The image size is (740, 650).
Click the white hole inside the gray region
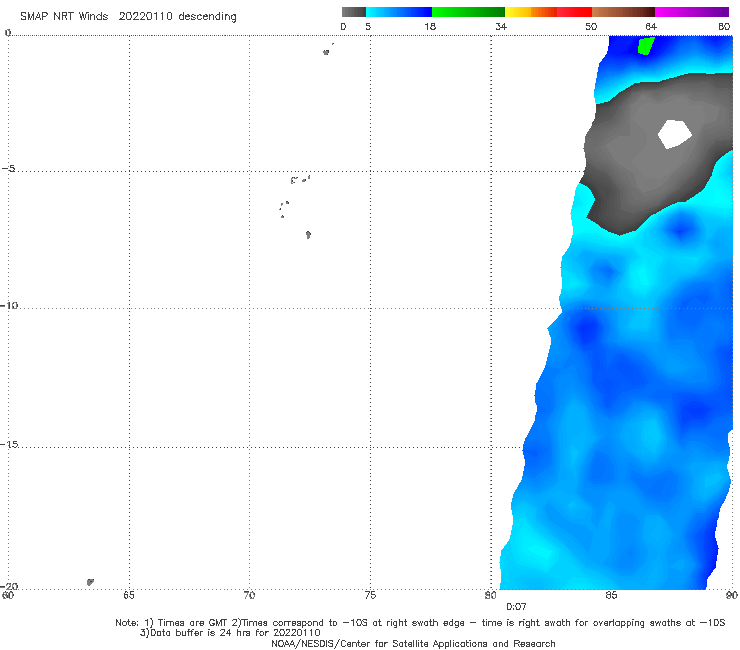click(x=674, y=134)
